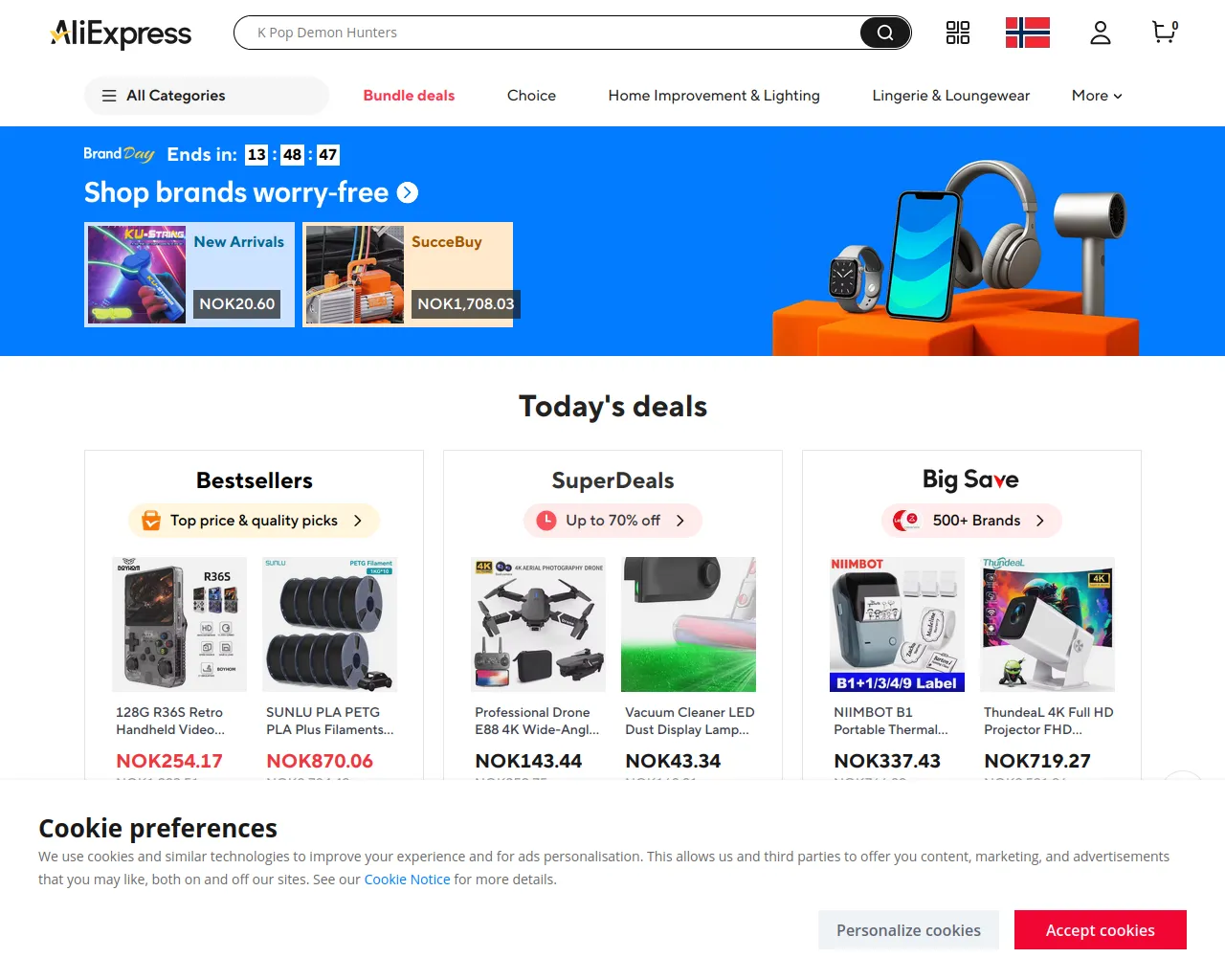Image resolution: width=1225 pixels, height=980 pixels.
Task: Click the Personalize cookies button
Action: tap(908, 930)
